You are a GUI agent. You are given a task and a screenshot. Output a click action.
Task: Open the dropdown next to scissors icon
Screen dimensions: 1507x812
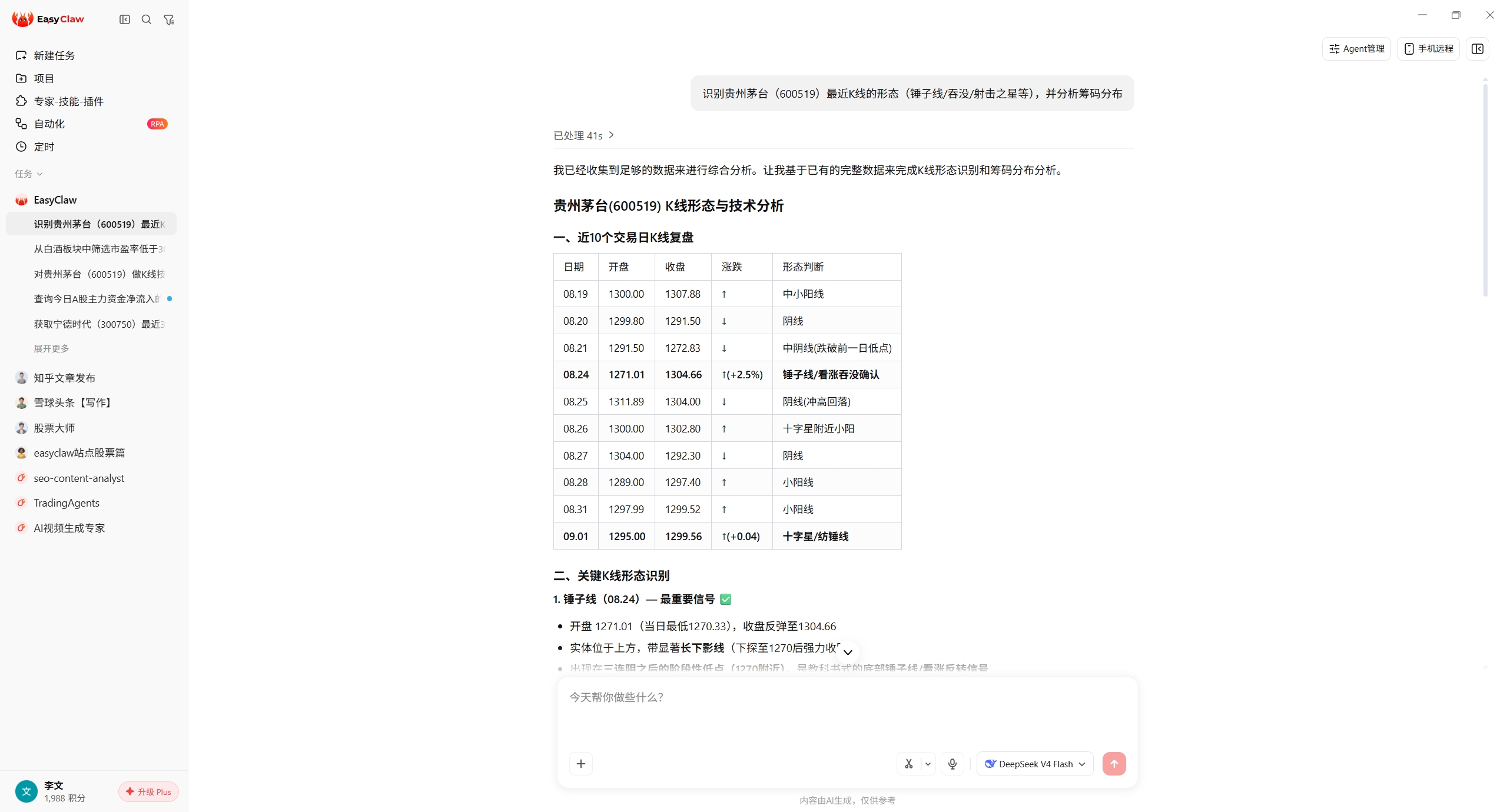[x=928, y=764]
